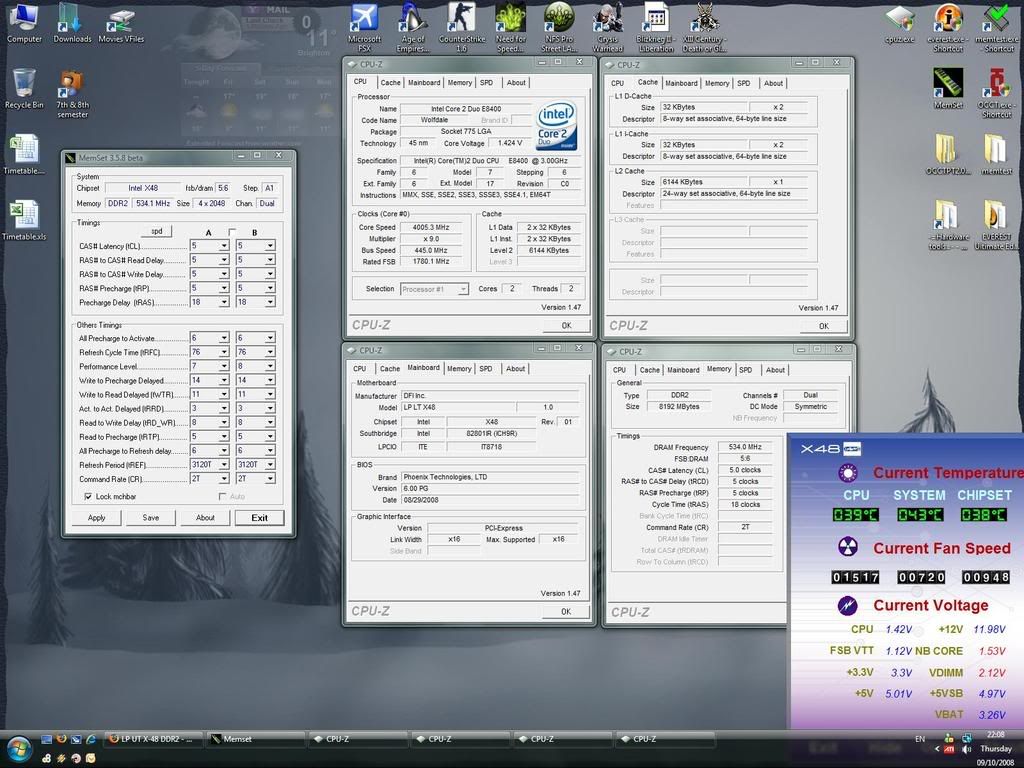Screen dimensions: 1024x768
Task: Open the OCCTPT2.0 folder icon
Action: tap(948, 154)
